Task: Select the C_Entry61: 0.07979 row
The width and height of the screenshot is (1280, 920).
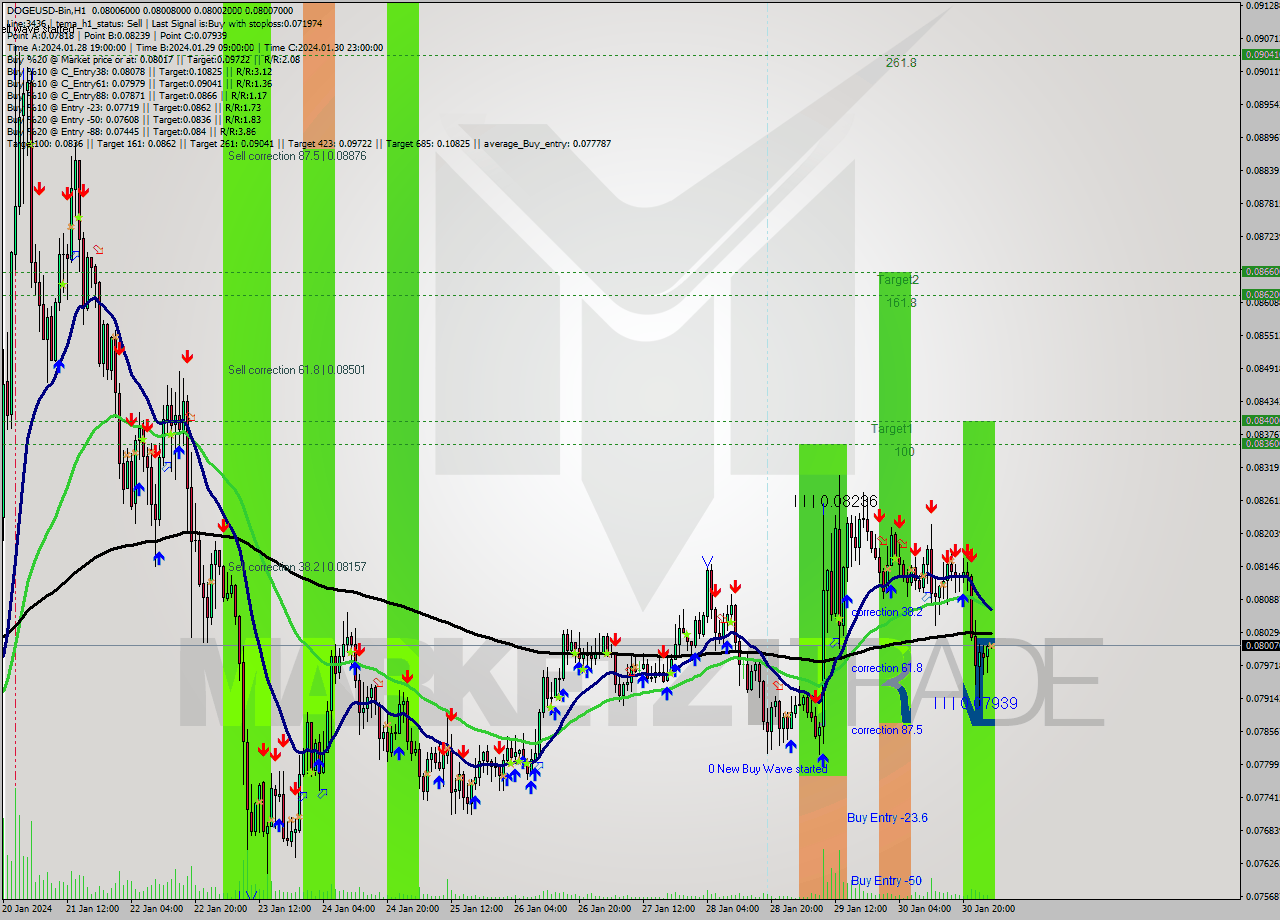Action: [x=140, y=83]
